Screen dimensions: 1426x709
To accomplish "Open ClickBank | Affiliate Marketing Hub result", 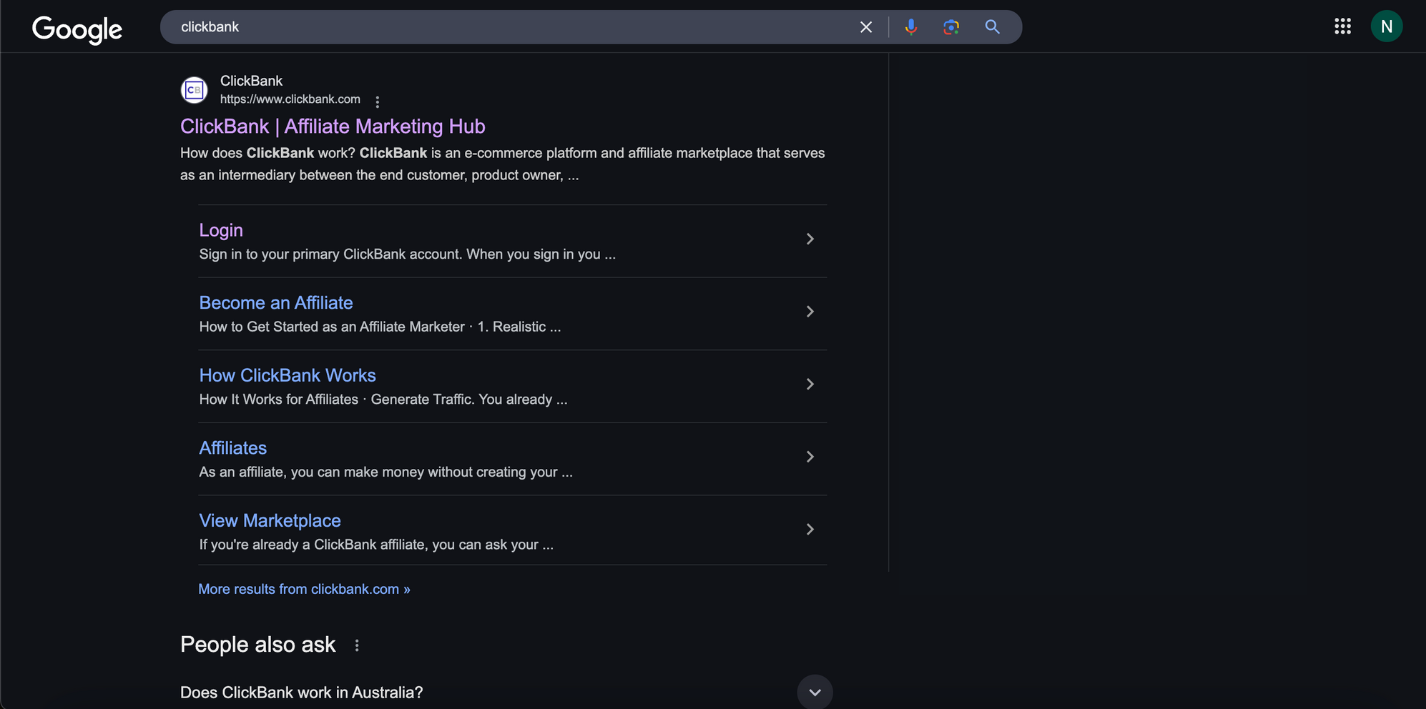I will (333, 126).
